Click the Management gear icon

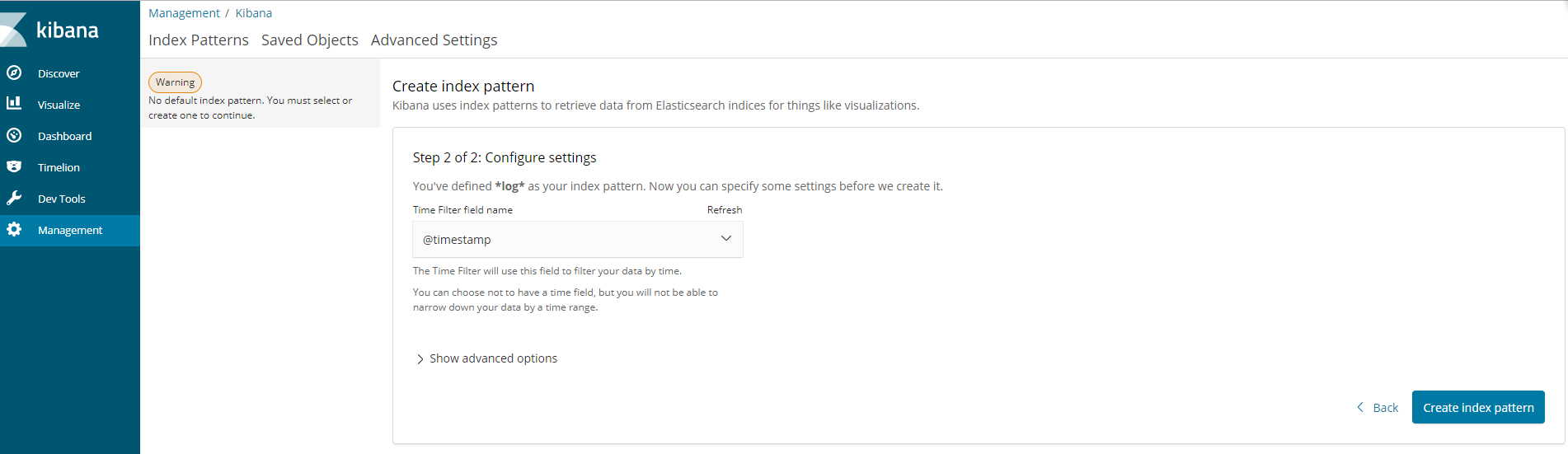[14, 229]
